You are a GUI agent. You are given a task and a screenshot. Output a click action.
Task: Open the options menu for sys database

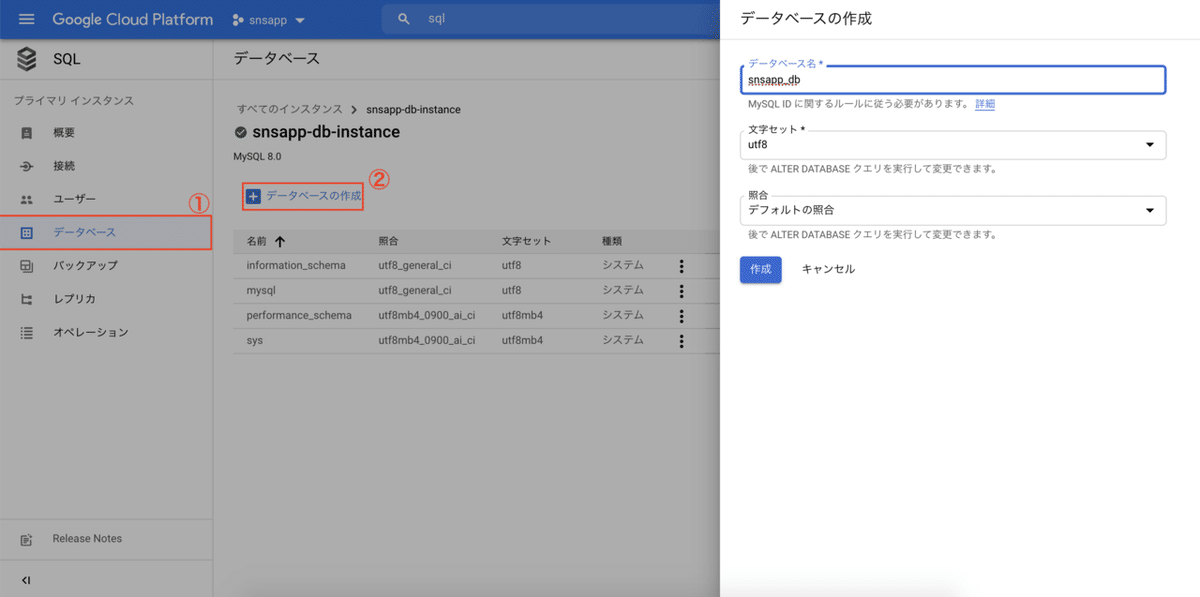click(681, 340)
